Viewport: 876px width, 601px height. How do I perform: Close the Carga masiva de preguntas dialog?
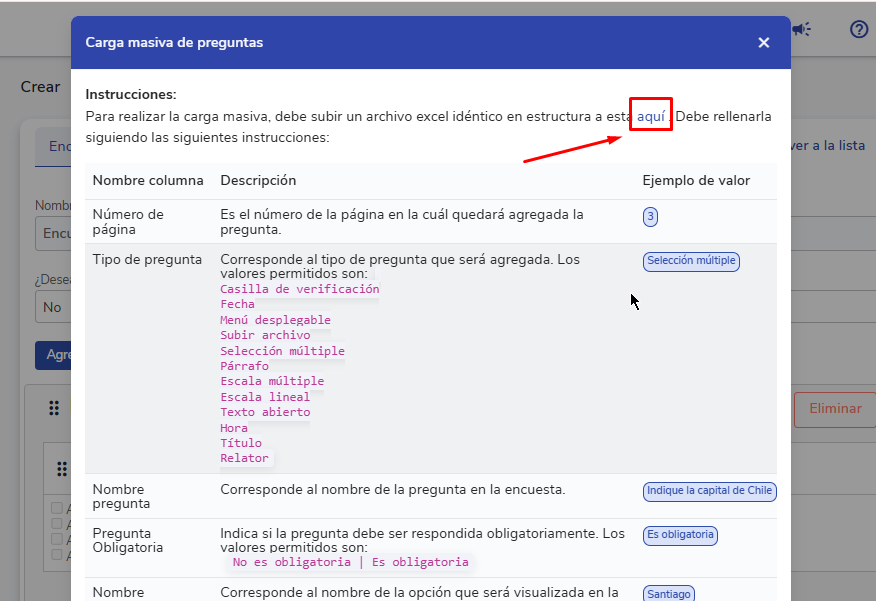(x=763, y=43)
